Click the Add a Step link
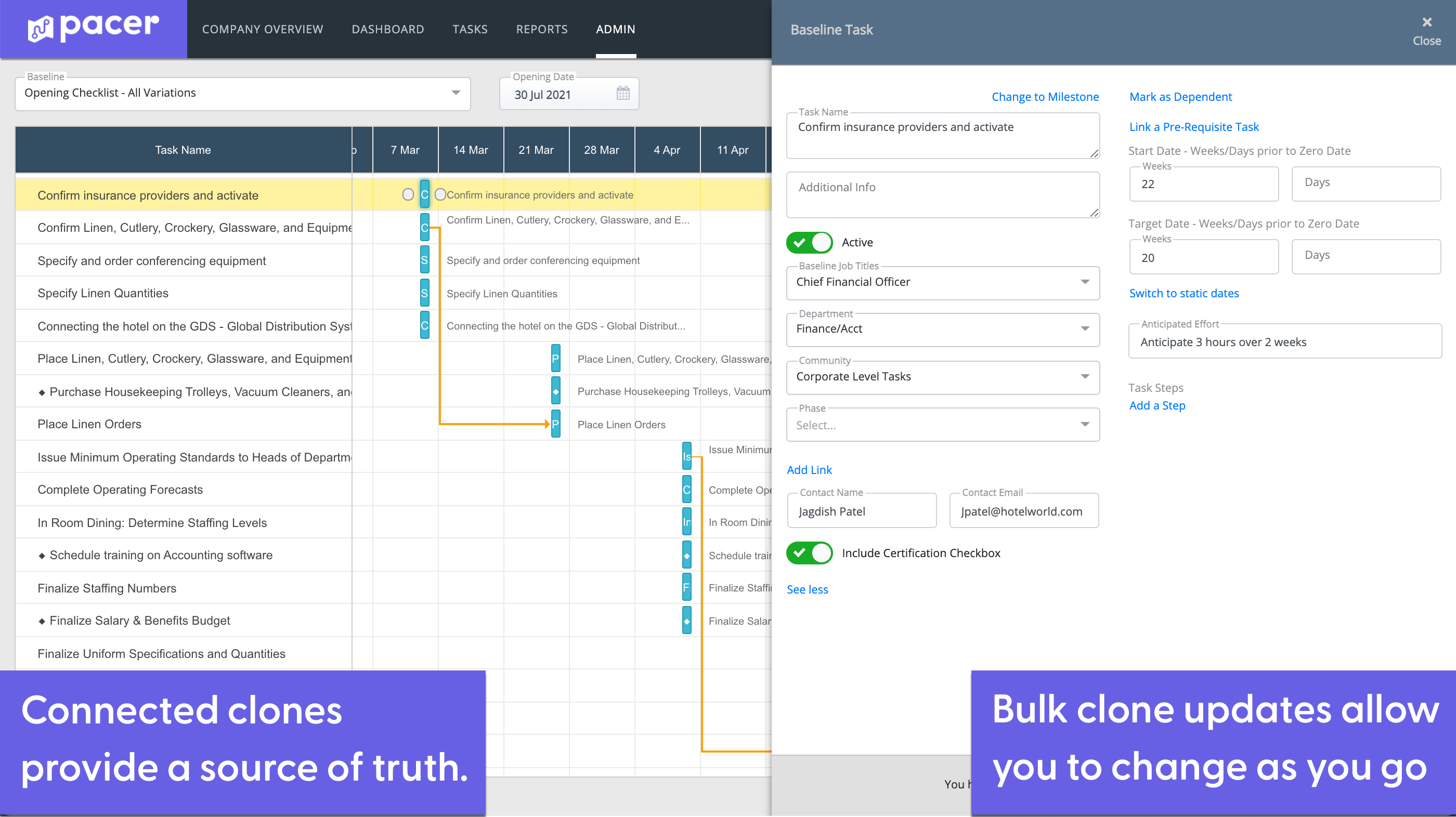The height and width of the screenshot is (817, 1456). pos(1156,405)
